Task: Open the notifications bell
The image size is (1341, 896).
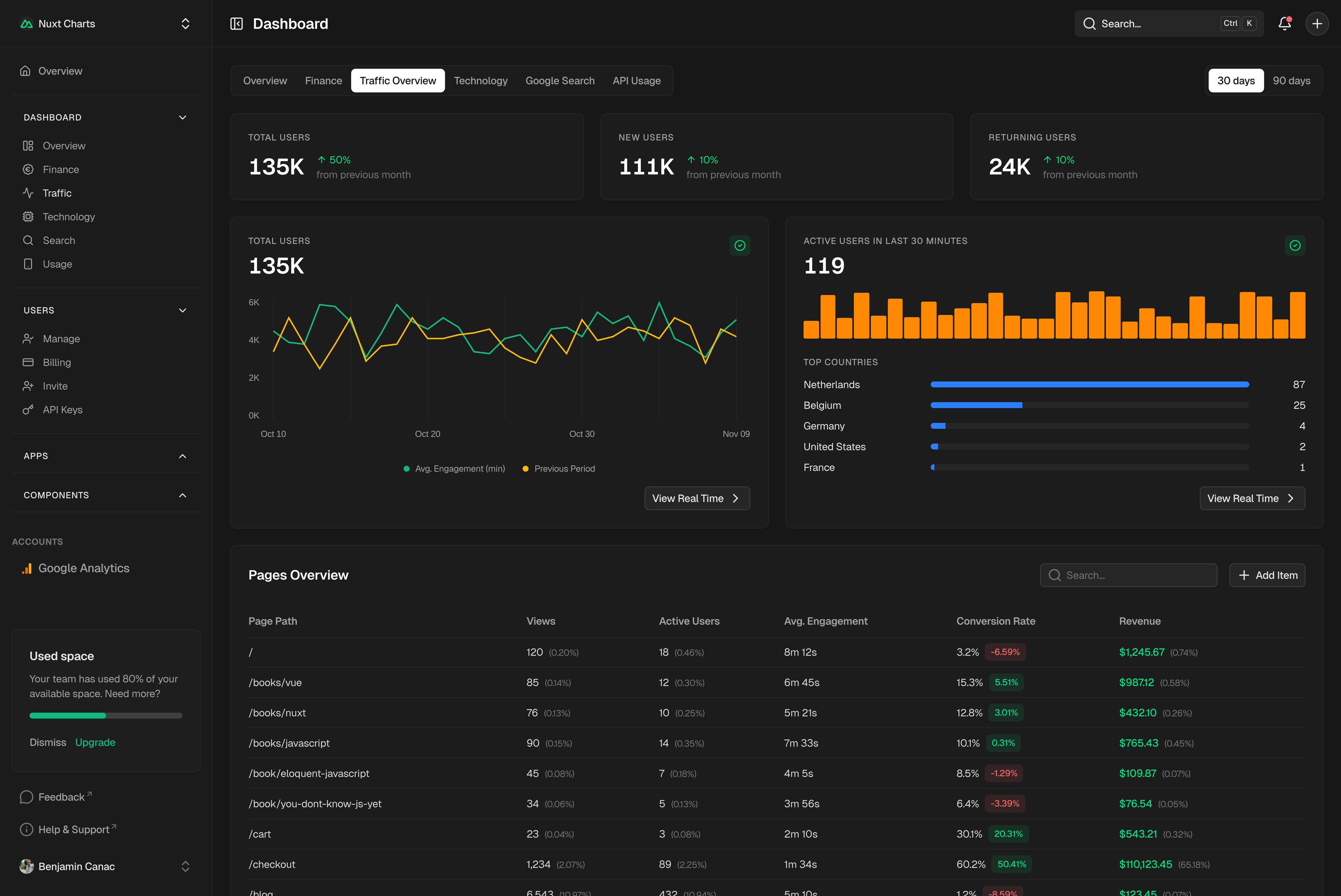Action: point(1284,23)
